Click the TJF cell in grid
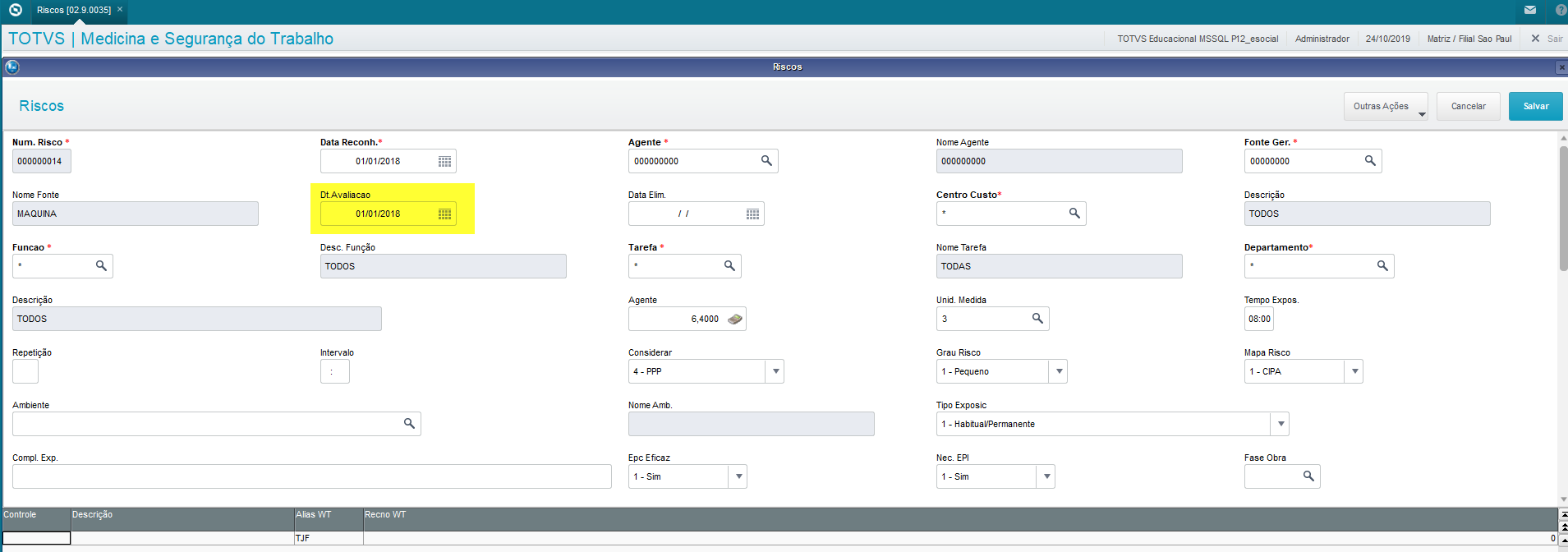1568x552 pixels. 329,538
